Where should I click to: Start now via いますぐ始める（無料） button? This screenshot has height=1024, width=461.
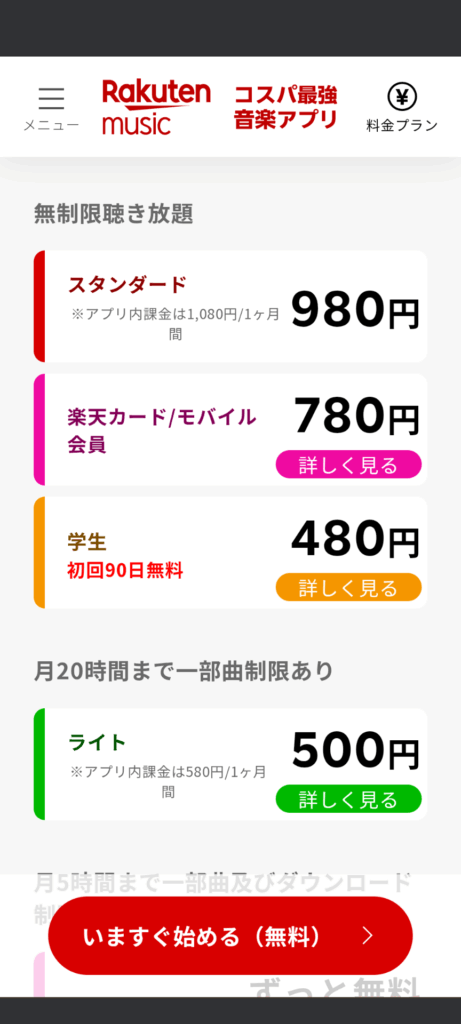(230, 936)
